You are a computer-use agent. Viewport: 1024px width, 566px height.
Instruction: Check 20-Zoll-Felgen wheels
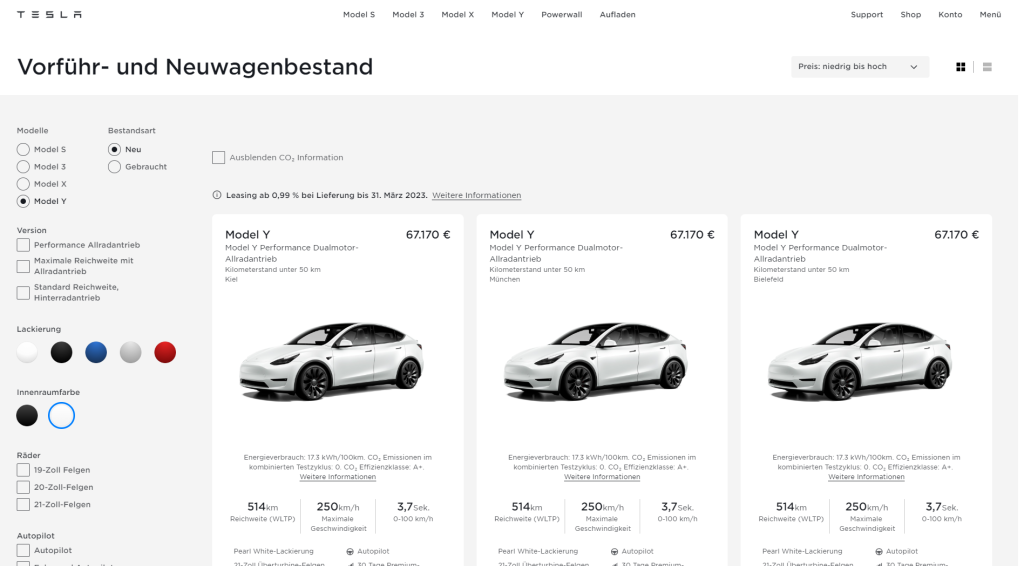pyautogui.click(x=24, y=487)
